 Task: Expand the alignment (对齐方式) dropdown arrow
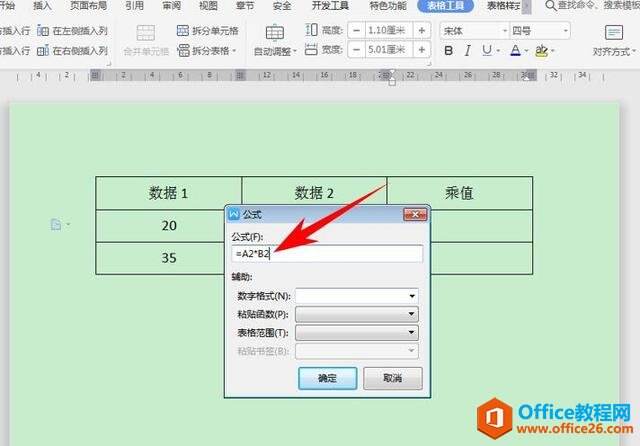coord(634,51)
